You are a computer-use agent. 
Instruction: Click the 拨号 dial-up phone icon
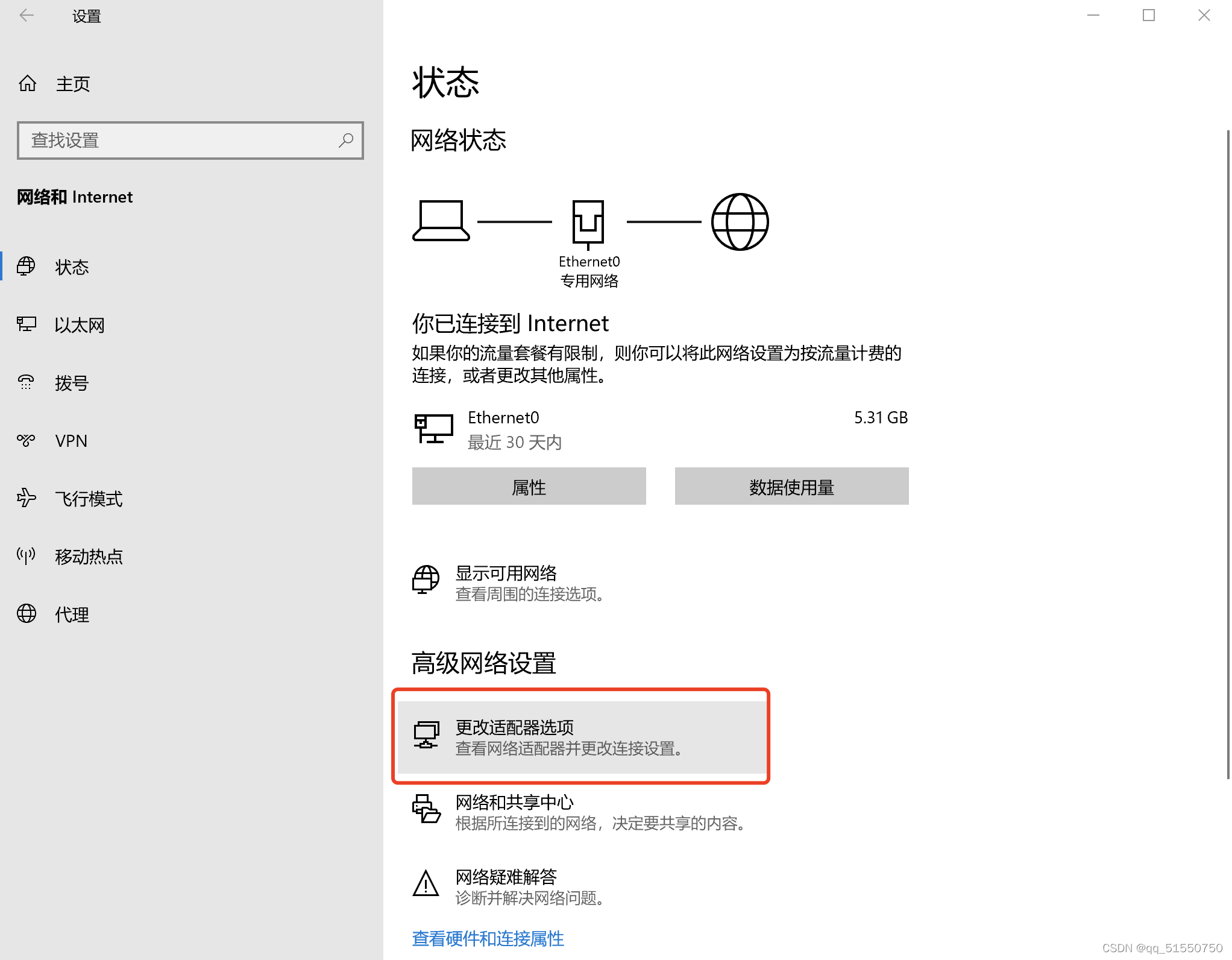[26, 382]
